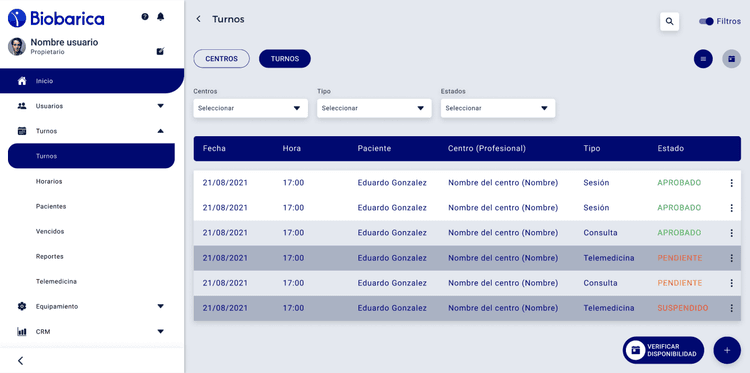Open options menu for PENDIENTE Telemedicina row

[x=731, y=258]
